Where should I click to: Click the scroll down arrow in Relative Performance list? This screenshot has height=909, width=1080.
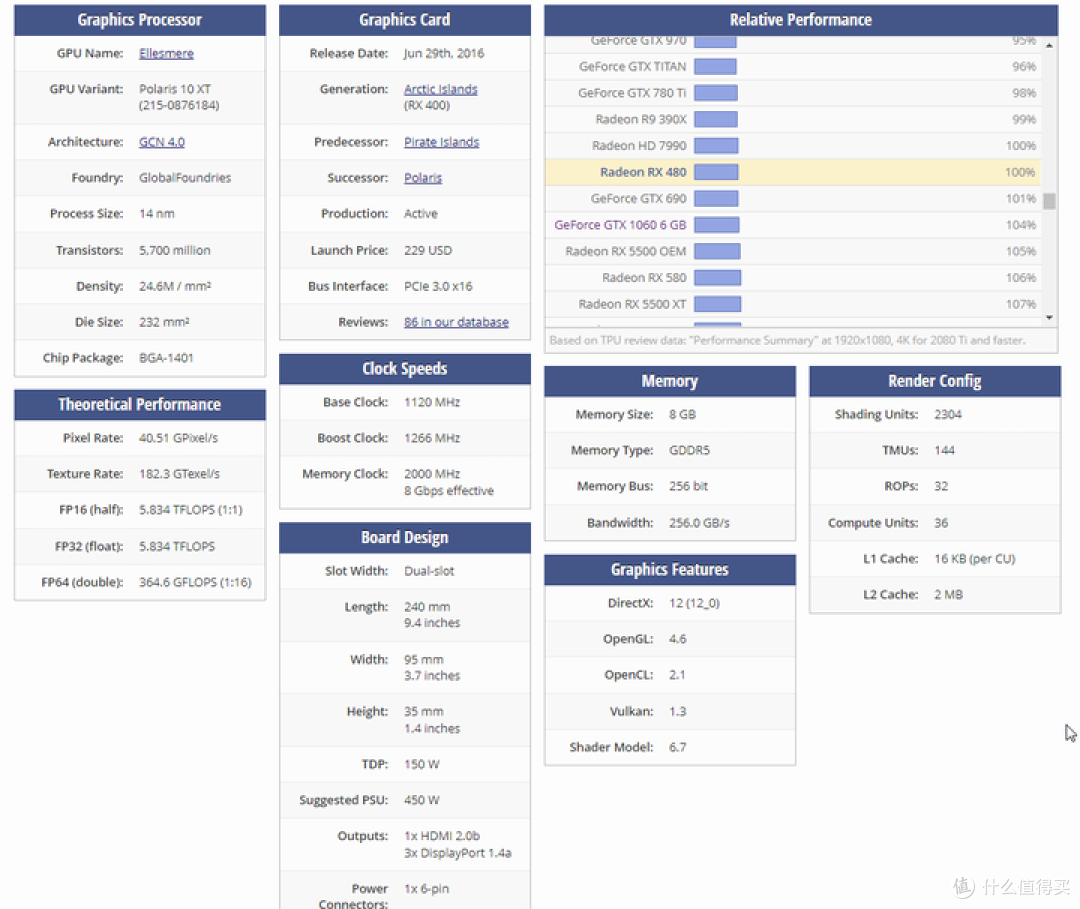pos(1049,317)
